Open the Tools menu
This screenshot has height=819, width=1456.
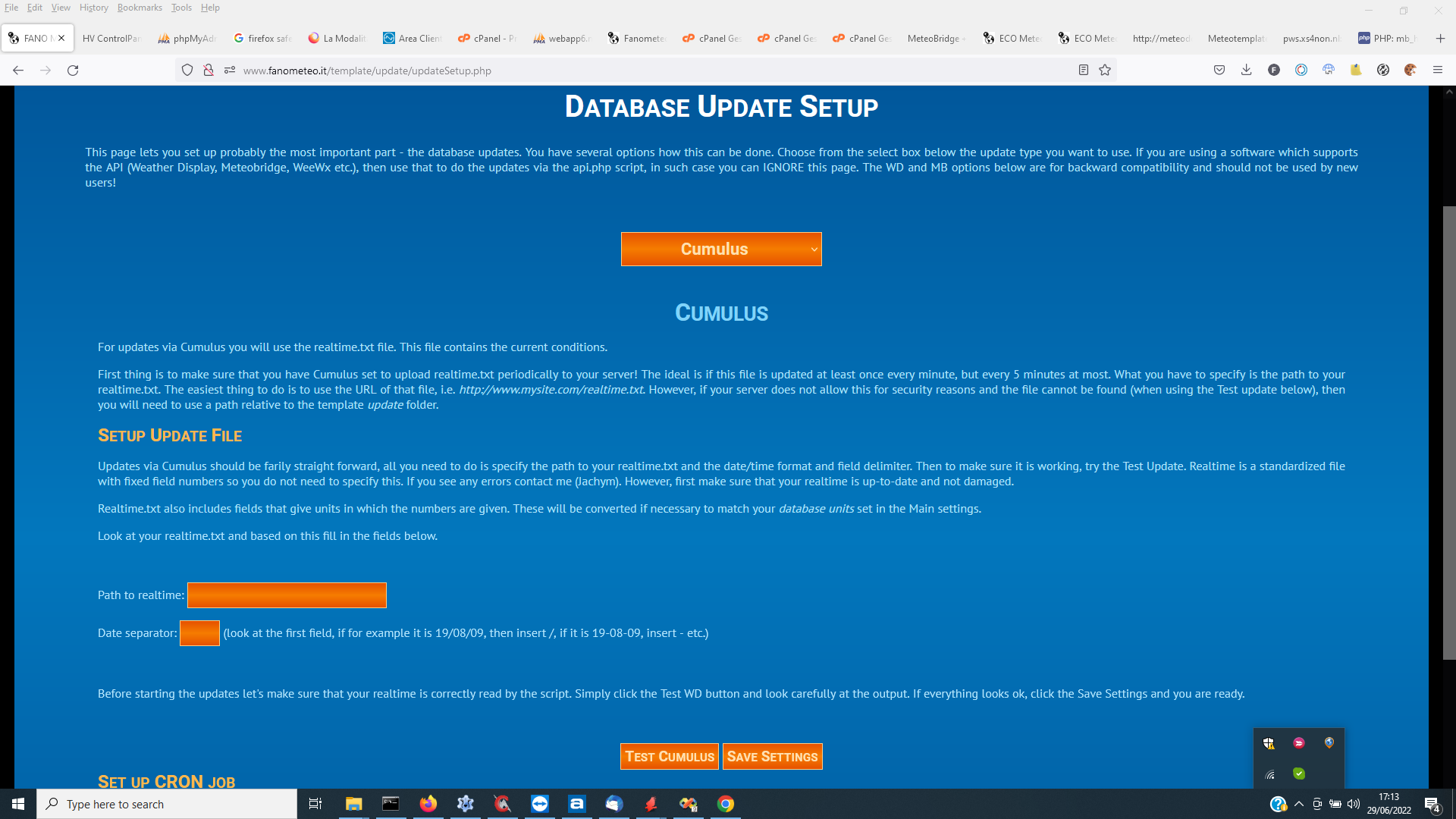tap(181, 8)
